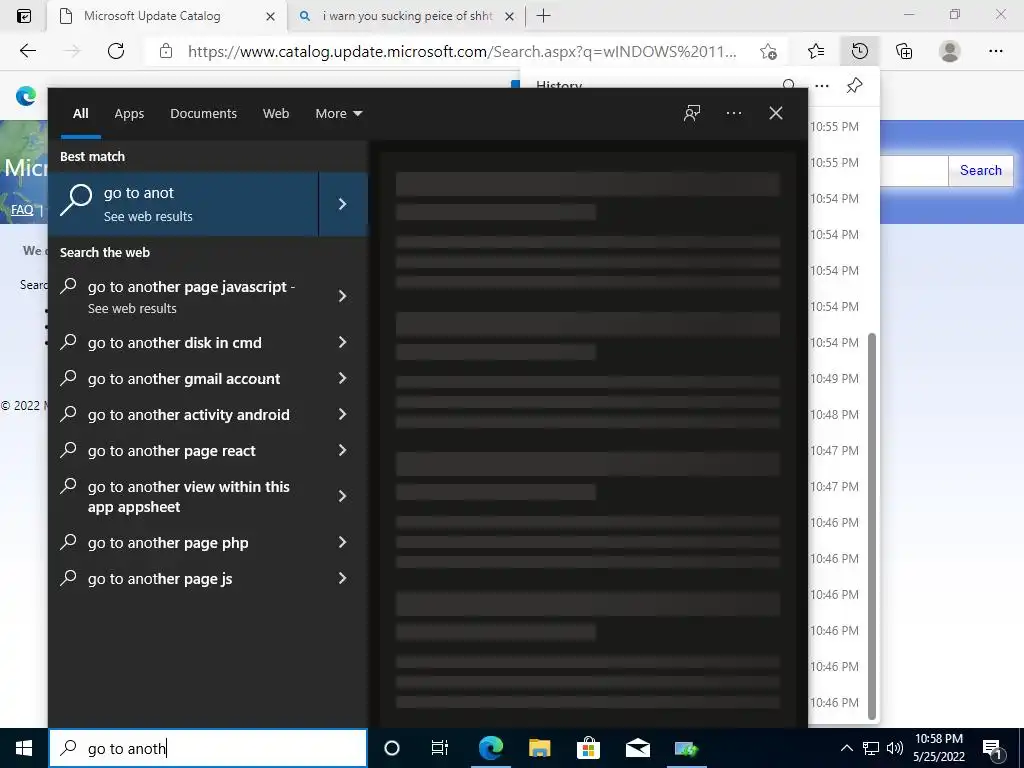Click the 10:49 PM history entry
This screenshot has width=1024, height=768.
pyautogui.click(x=835, y=379)
